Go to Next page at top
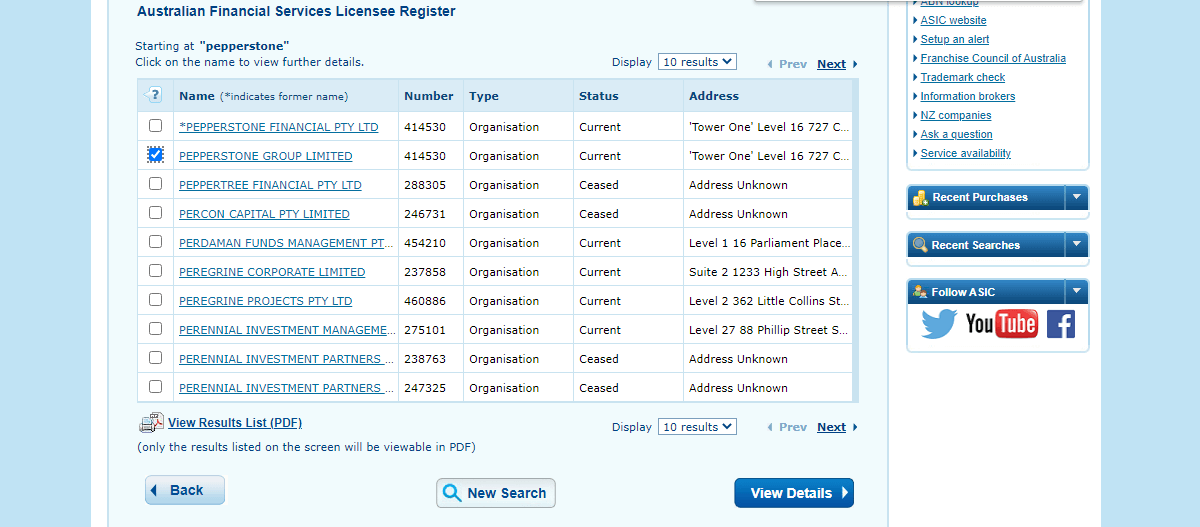This screenshot has height=527, width=1200. (x=831, y=64)
